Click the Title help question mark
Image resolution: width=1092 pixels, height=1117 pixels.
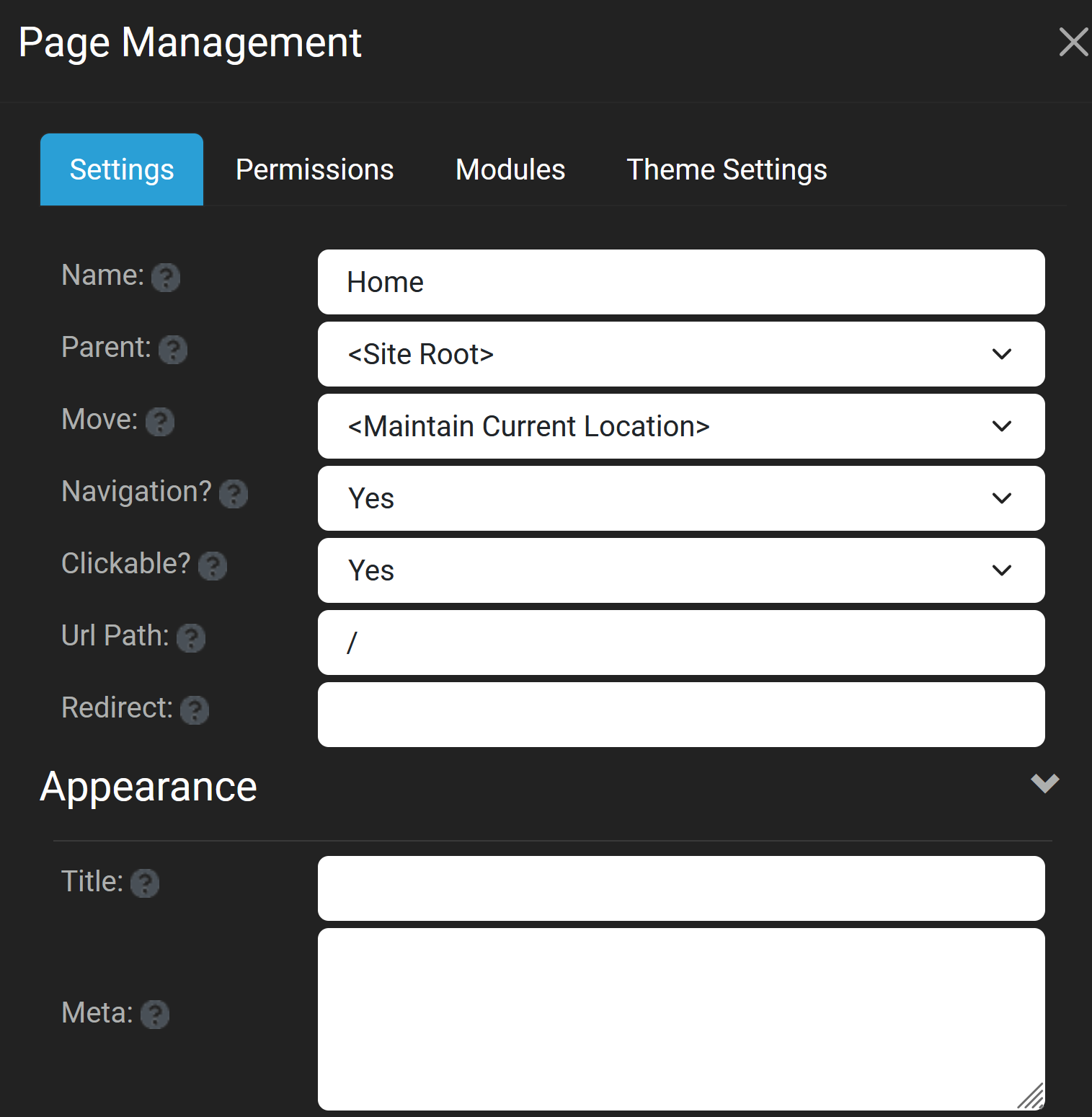[146, 883]
